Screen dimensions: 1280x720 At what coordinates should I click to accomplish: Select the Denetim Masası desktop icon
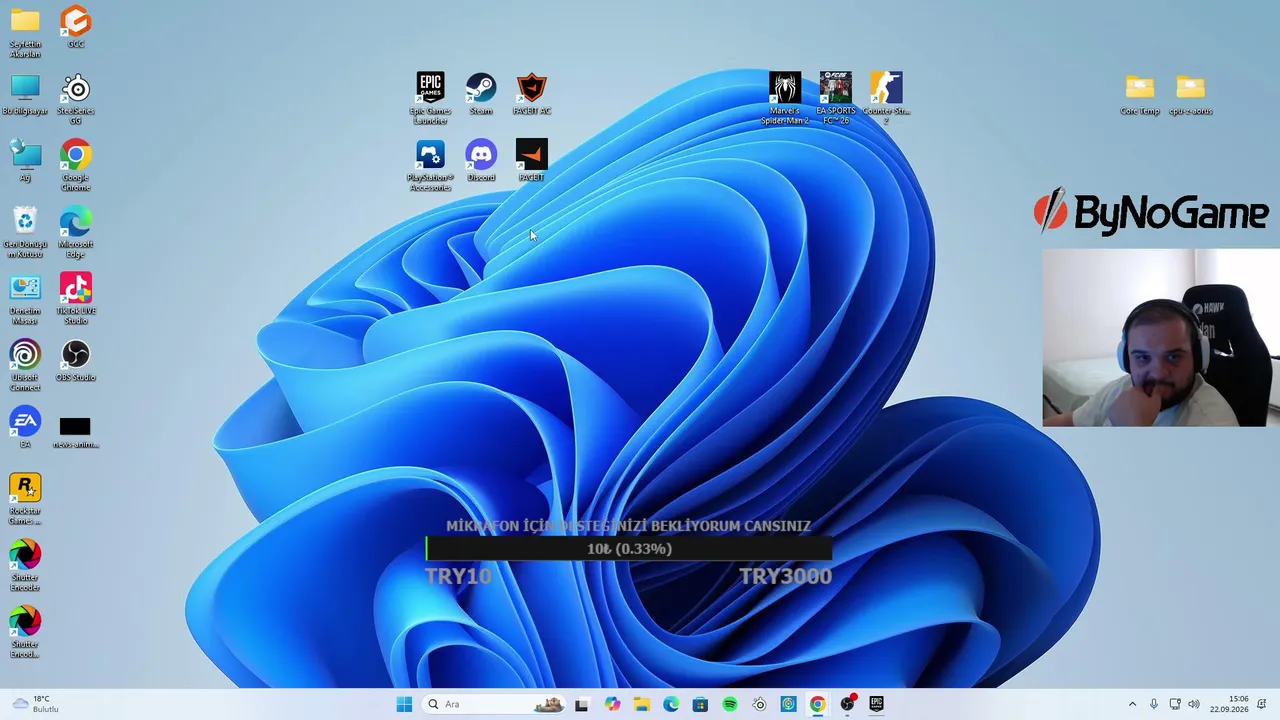[x=25, y=298]
